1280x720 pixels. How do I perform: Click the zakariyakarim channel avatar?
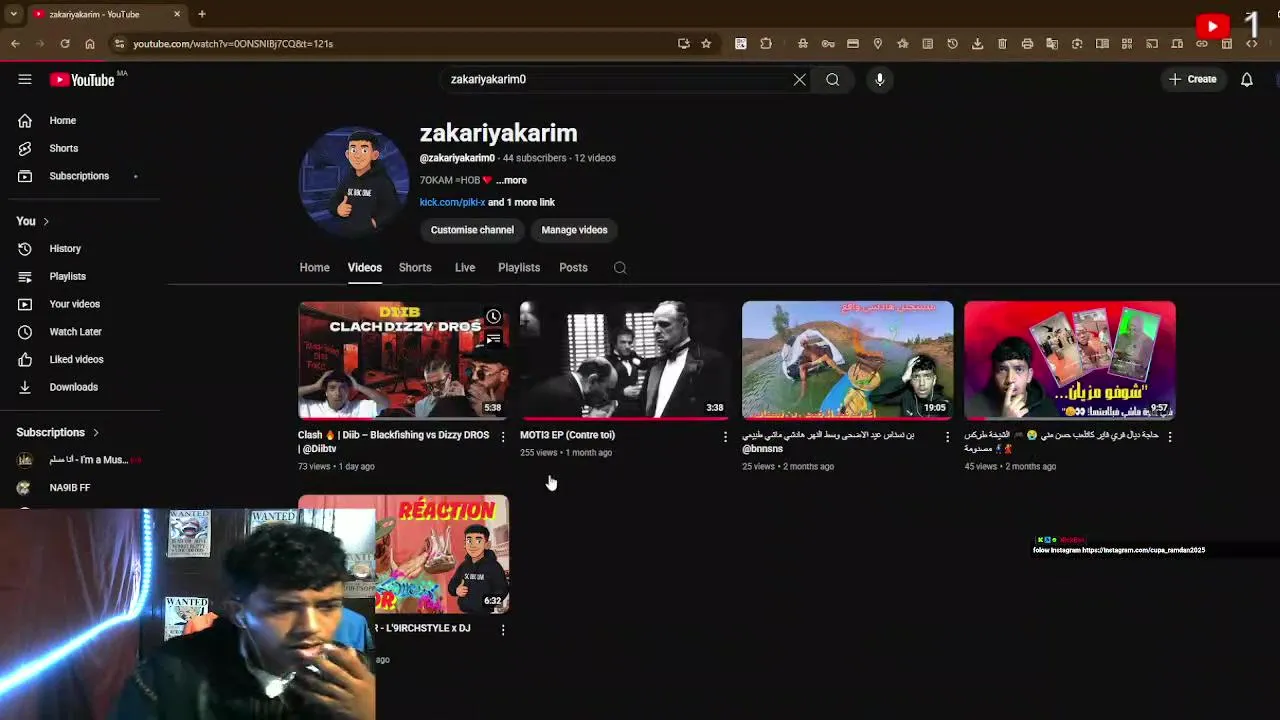pos(354,182)
